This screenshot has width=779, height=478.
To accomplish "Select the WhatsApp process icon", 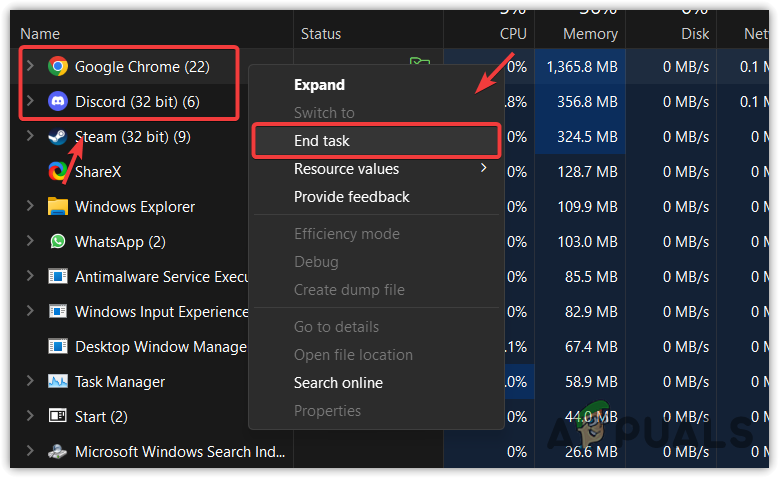I will pyautogui.click(x=58, y=242).
